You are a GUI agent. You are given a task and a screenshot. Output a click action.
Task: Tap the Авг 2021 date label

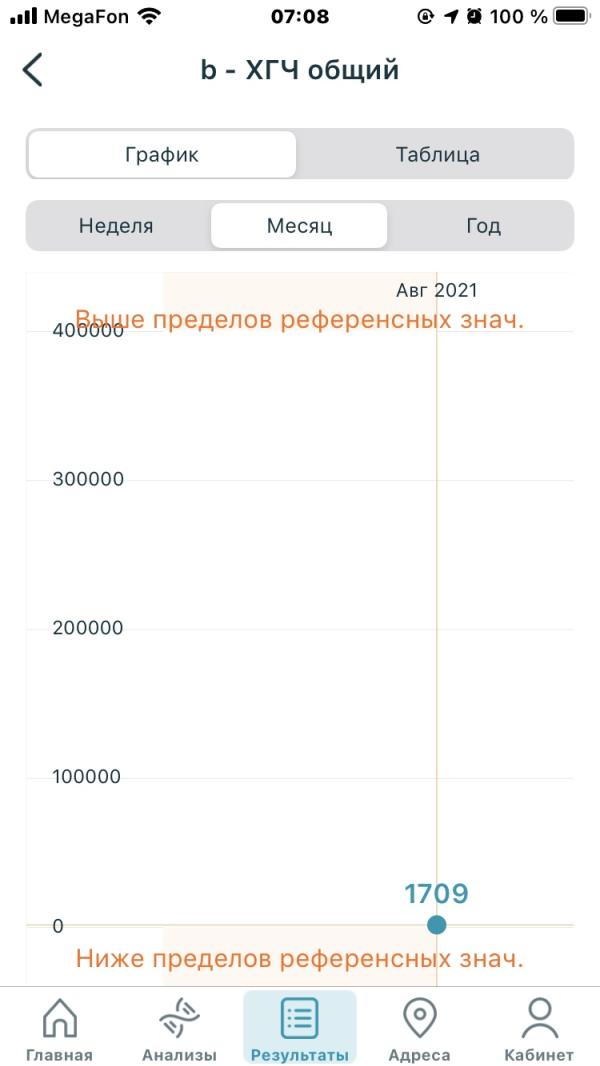click(436, 291)
